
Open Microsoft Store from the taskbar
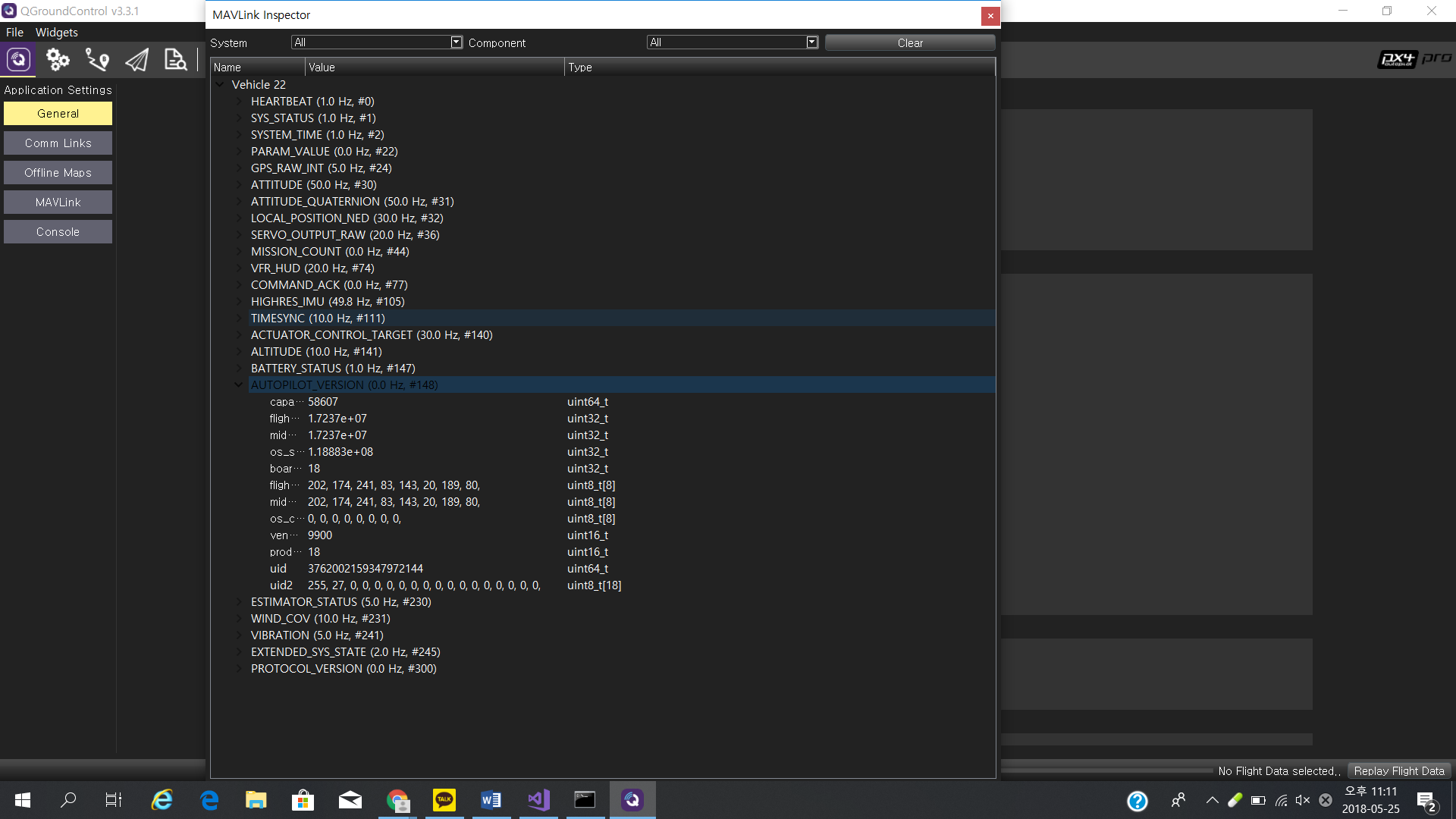(x=303, y=799)
